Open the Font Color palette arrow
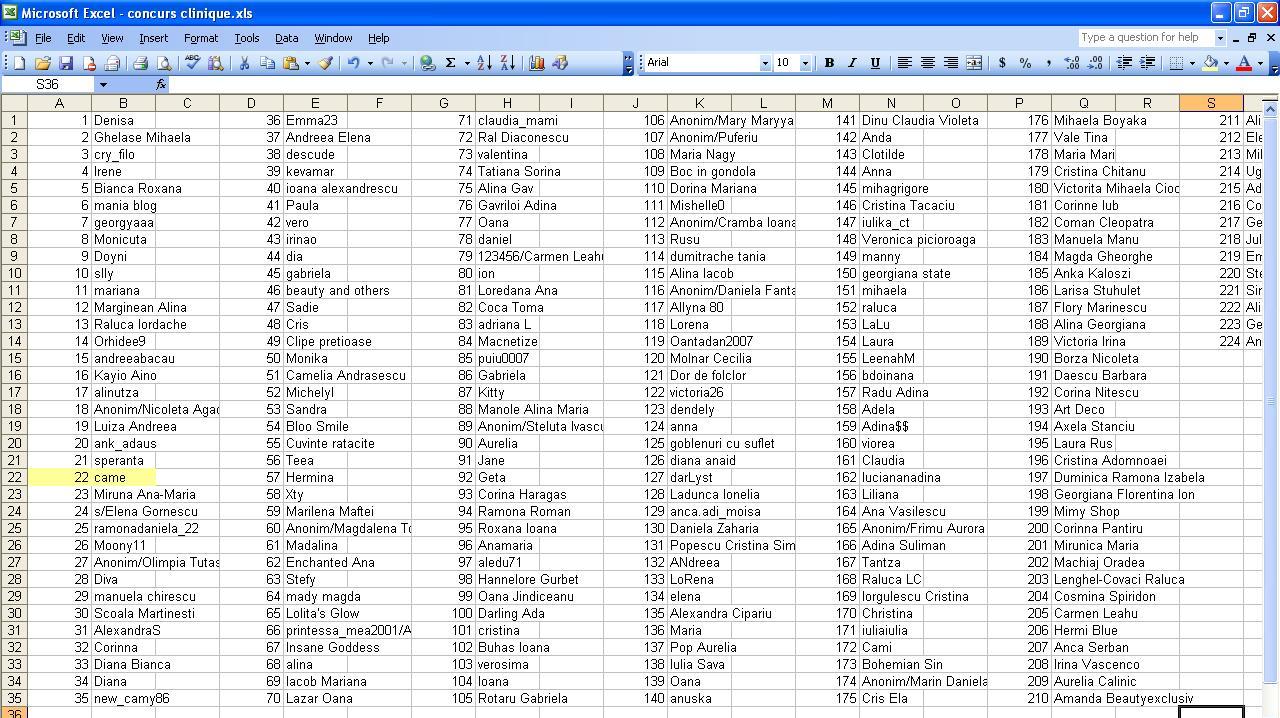1280x718 pixels. click(x=1260, y=63)
